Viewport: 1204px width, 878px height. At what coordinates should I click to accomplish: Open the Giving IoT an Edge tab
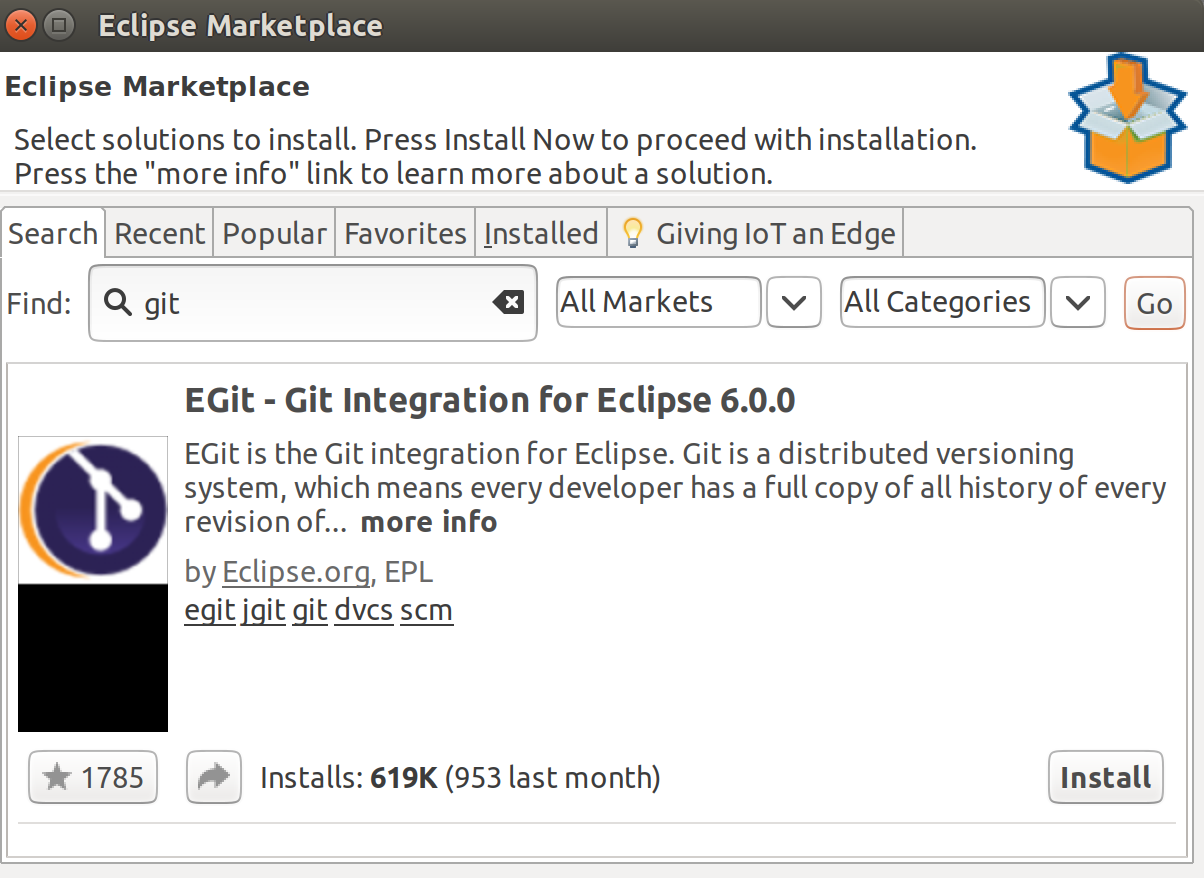click(757, 234)
